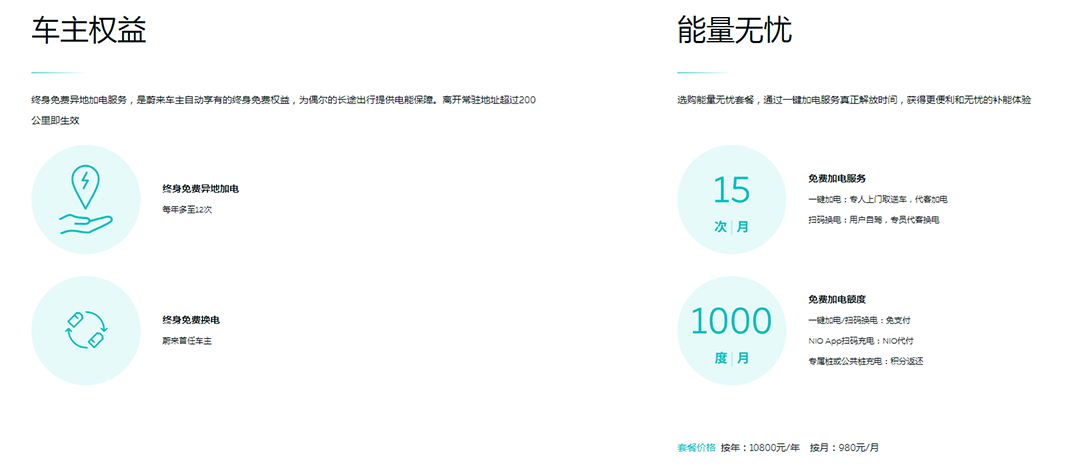
Task: Click the 扫码换电 用户自驾 description line
Action: 873,219
